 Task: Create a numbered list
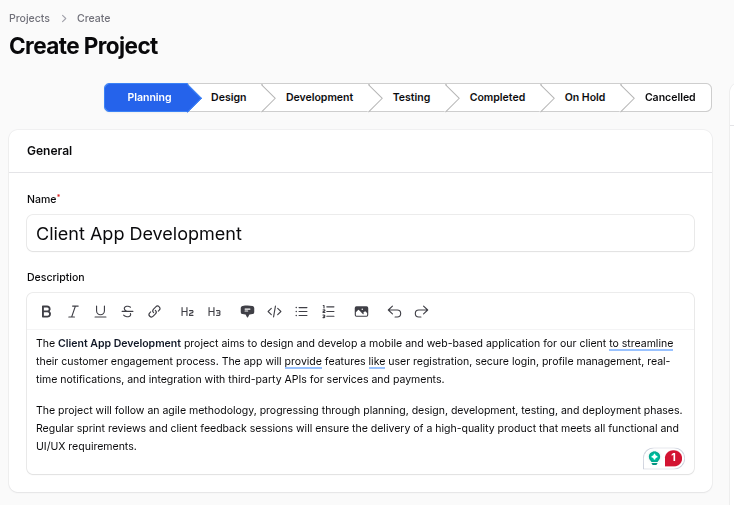[x=329, y=312]
